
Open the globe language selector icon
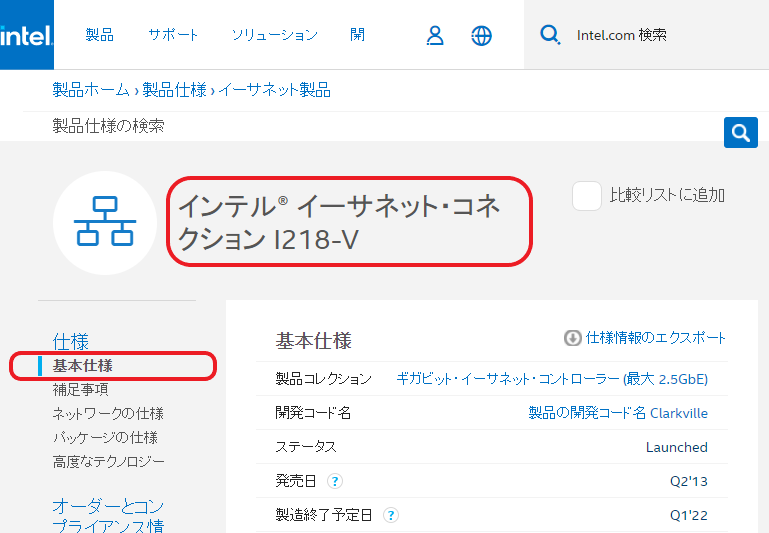click(482, 35)
